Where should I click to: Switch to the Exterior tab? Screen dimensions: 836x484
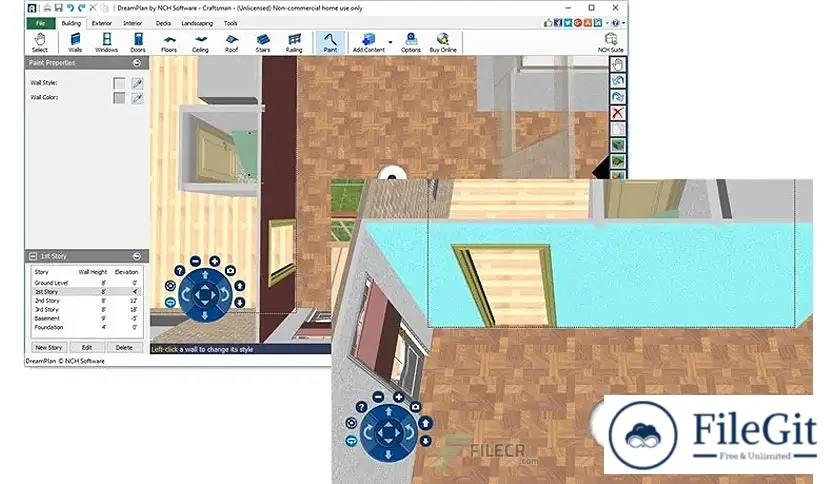(101, 23)
